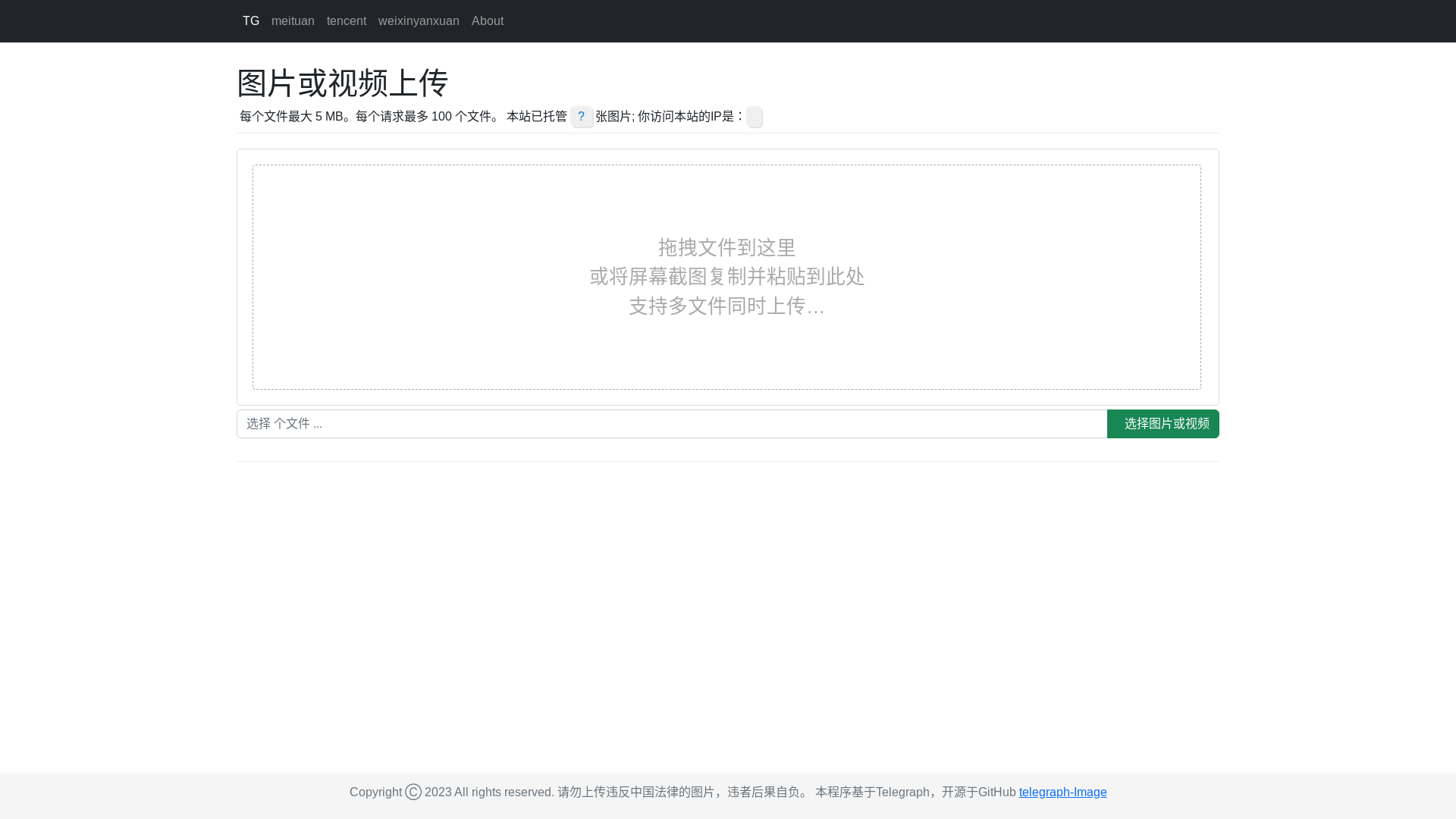This screenshot has height=819, width=1456.
Task: Click the text 支持多文件同时上传
Action: pos(717,306)
